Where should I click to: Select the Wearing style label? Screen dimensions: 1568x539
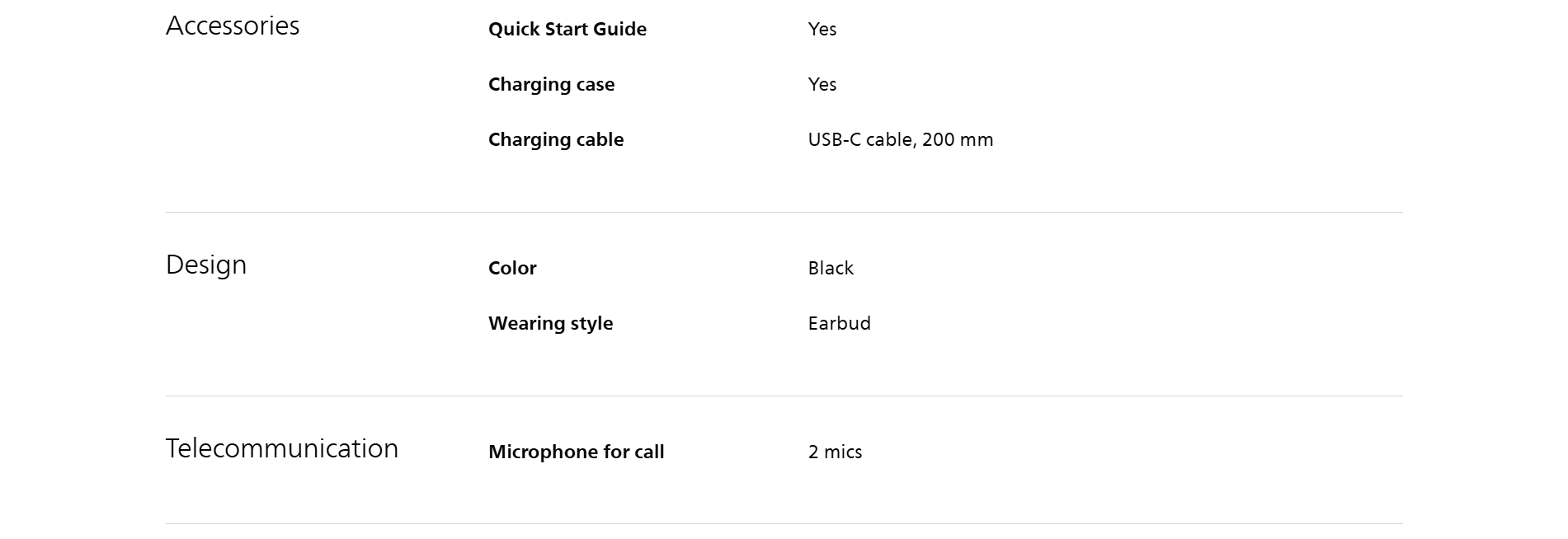(x=550, y=324)
